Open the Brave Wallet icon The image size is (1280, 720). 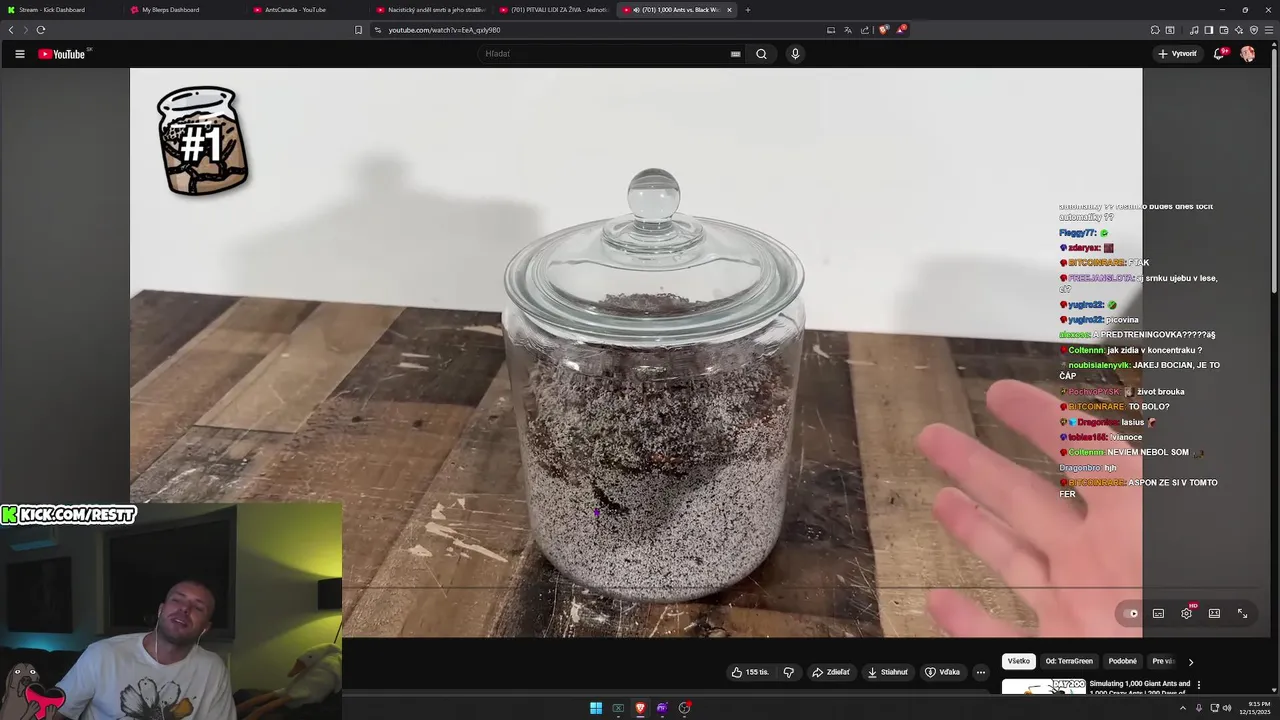(1223, 30)
